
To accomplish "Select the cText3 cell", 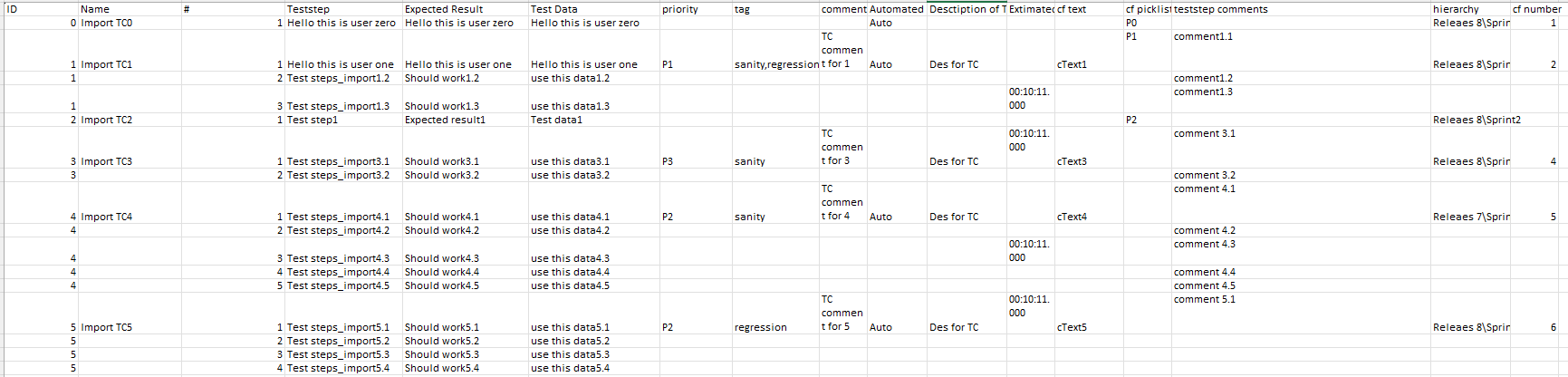I will [x=1072, y=161].
